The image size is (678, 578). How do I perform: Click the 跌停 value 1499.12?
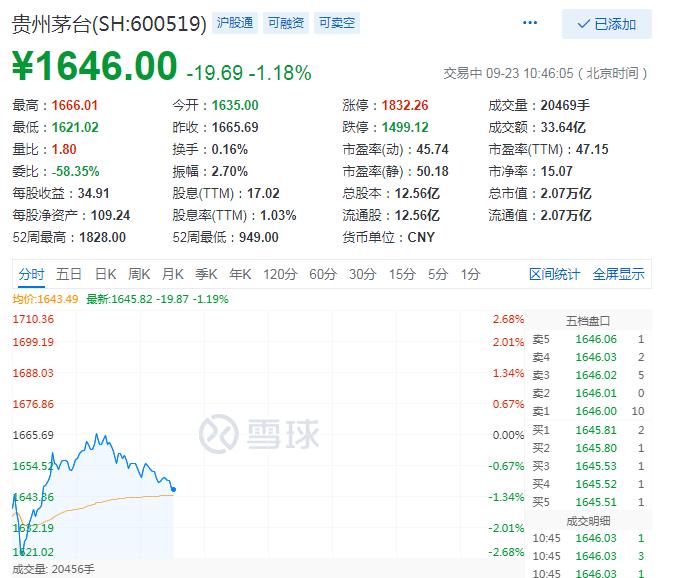click(405, 127)
